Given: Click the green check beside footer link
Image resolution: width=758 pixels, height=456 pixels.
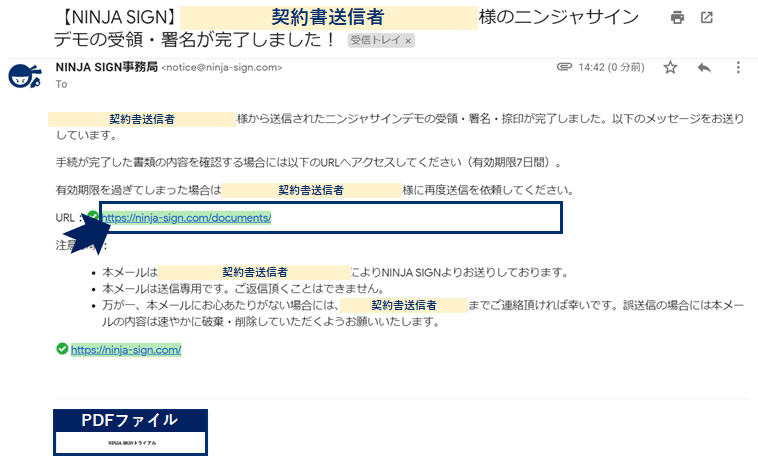Looking at the screenshot, I should point(62,349).
